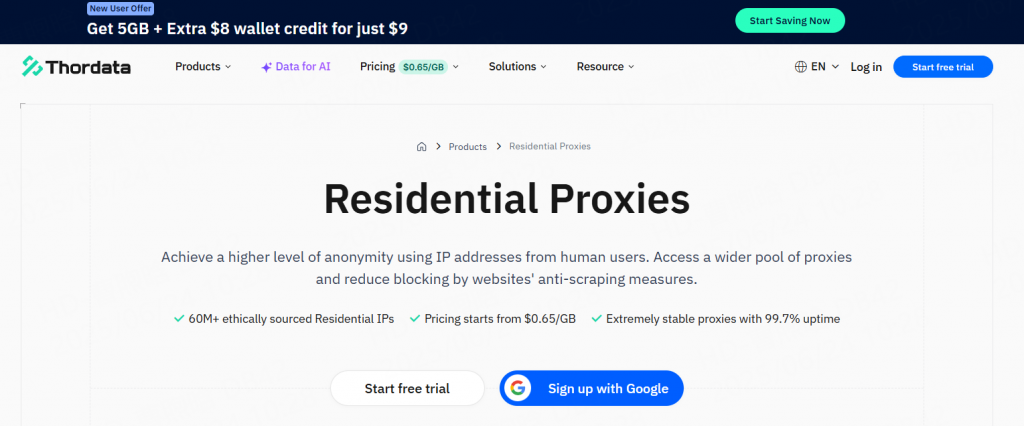Open the Solutions dropdown menu
The width and height of the screenshot is (1024, 426).
tap(518, 67)
